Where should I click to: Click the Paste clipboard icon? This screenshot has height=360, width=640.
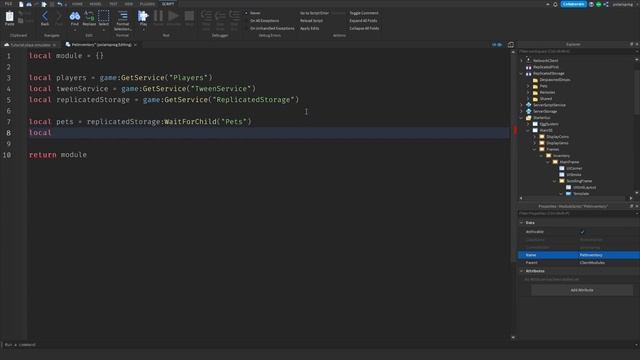(x=9, y=17)
